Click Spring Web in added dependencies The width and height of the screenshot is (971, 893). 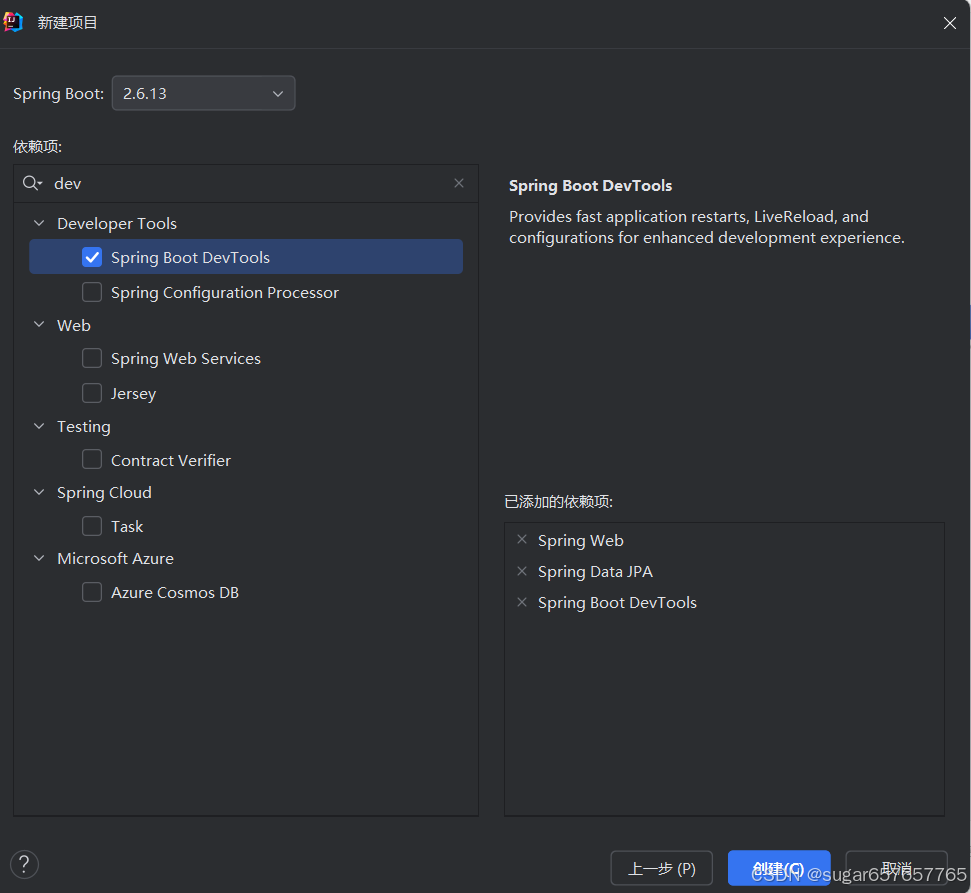click(580, 541)
